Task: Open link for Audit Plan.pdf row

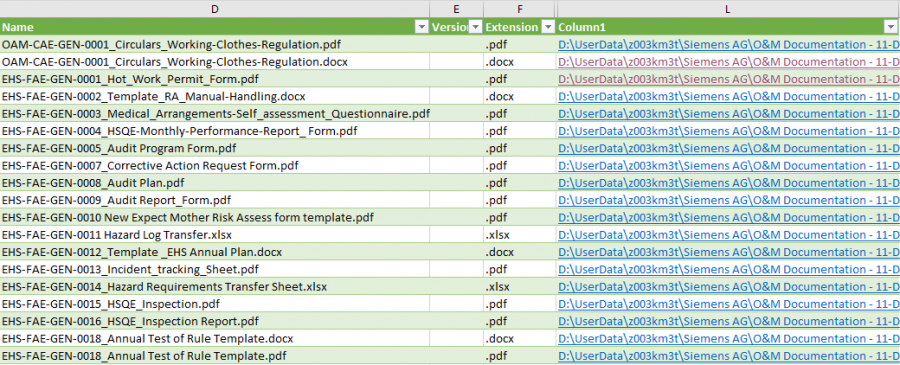Action: (x=728, y=183)
